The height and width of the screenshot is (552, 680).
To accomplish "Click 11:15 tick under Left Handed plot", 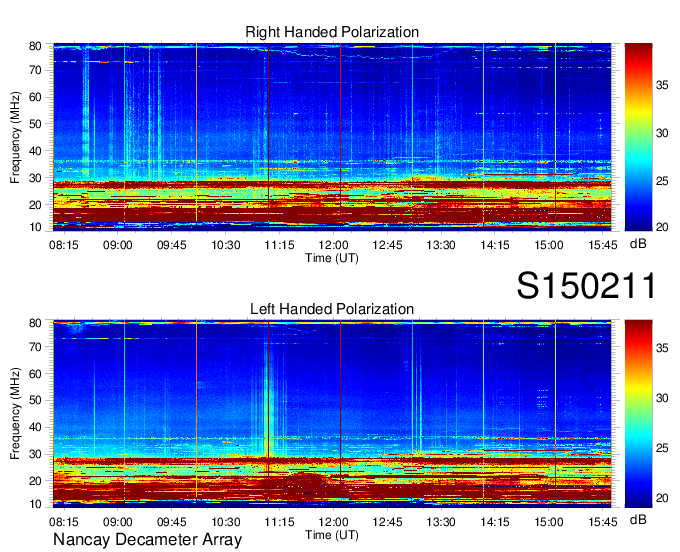I will tap(279, 522).
